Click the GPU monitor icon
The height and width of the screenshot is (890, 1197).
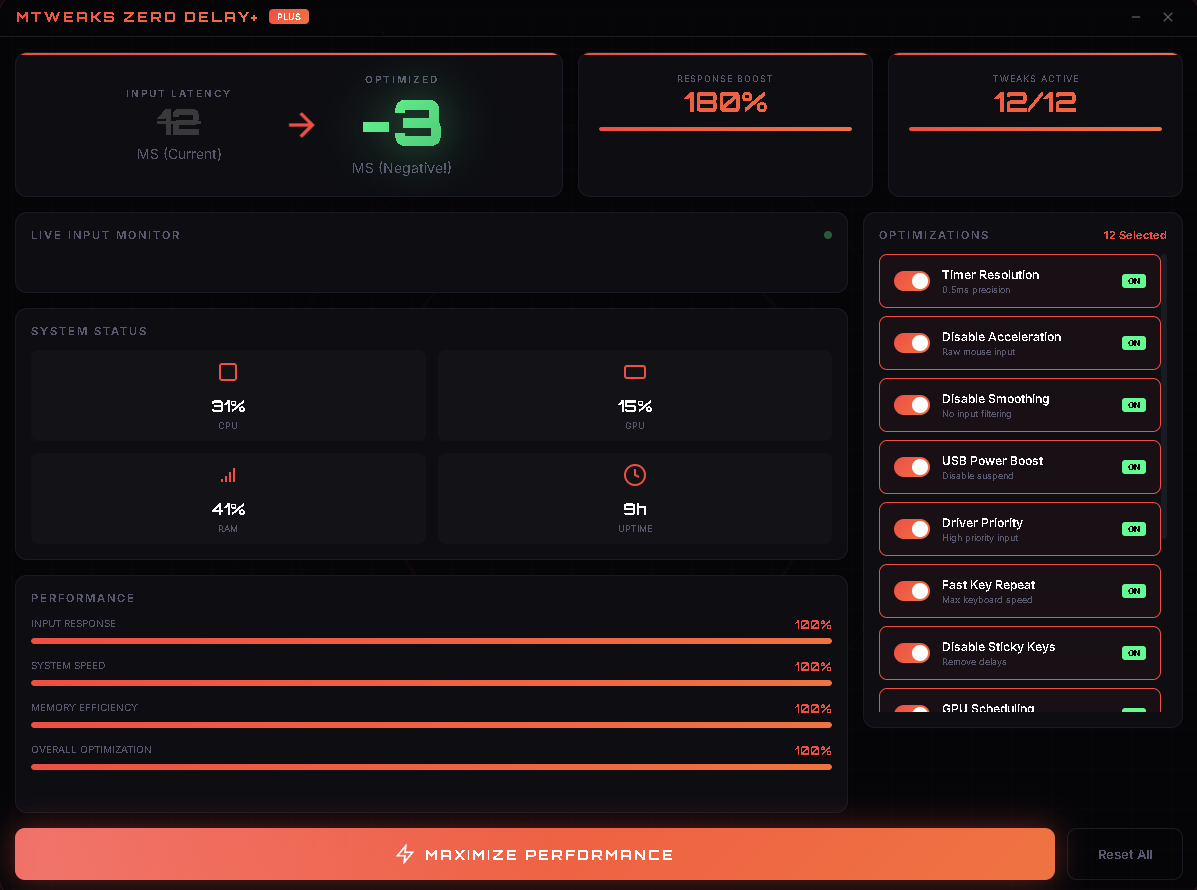634,372
